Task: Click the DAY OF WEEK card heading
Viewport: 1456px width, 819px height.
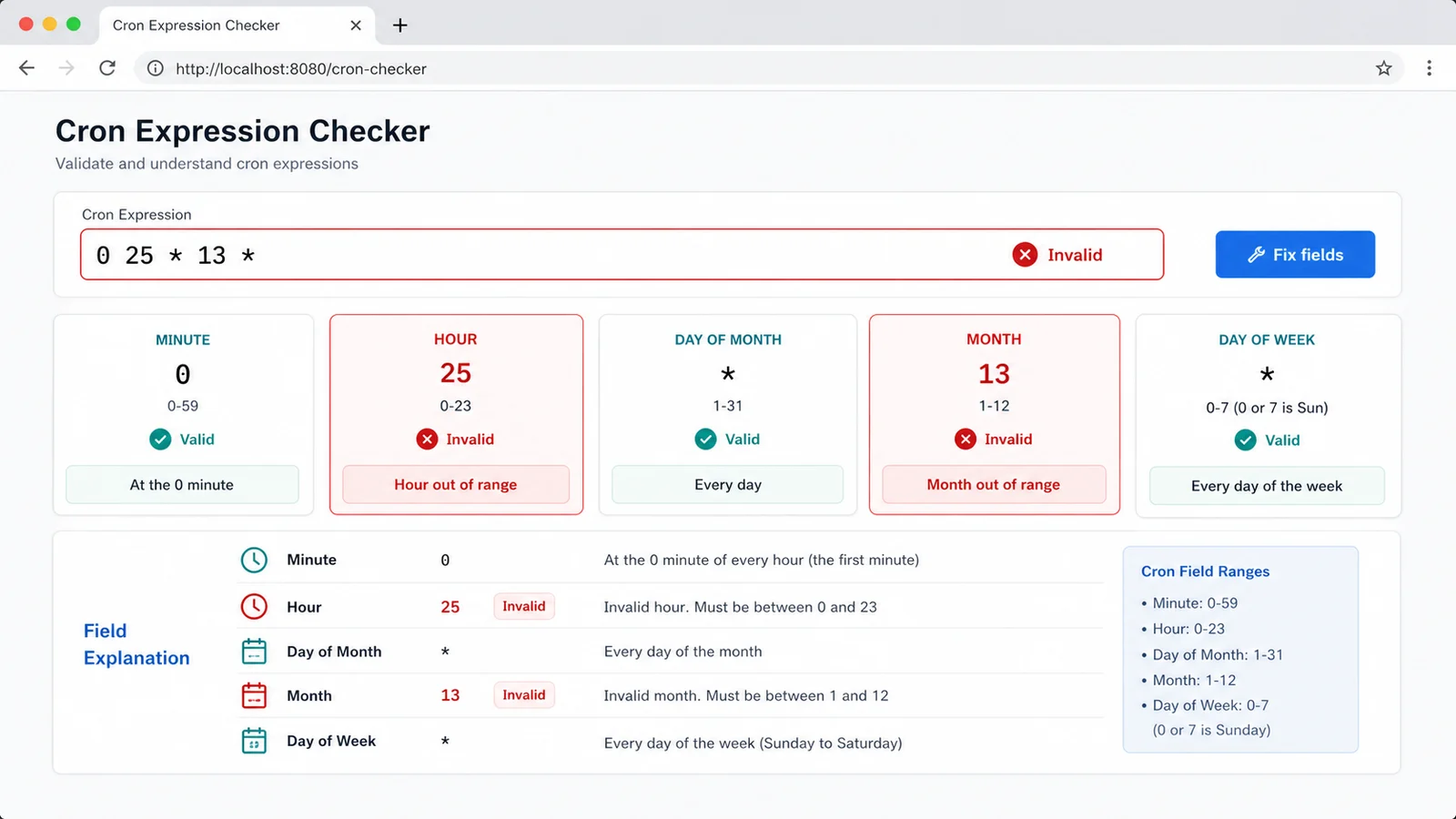Action: click(1267, 339)
